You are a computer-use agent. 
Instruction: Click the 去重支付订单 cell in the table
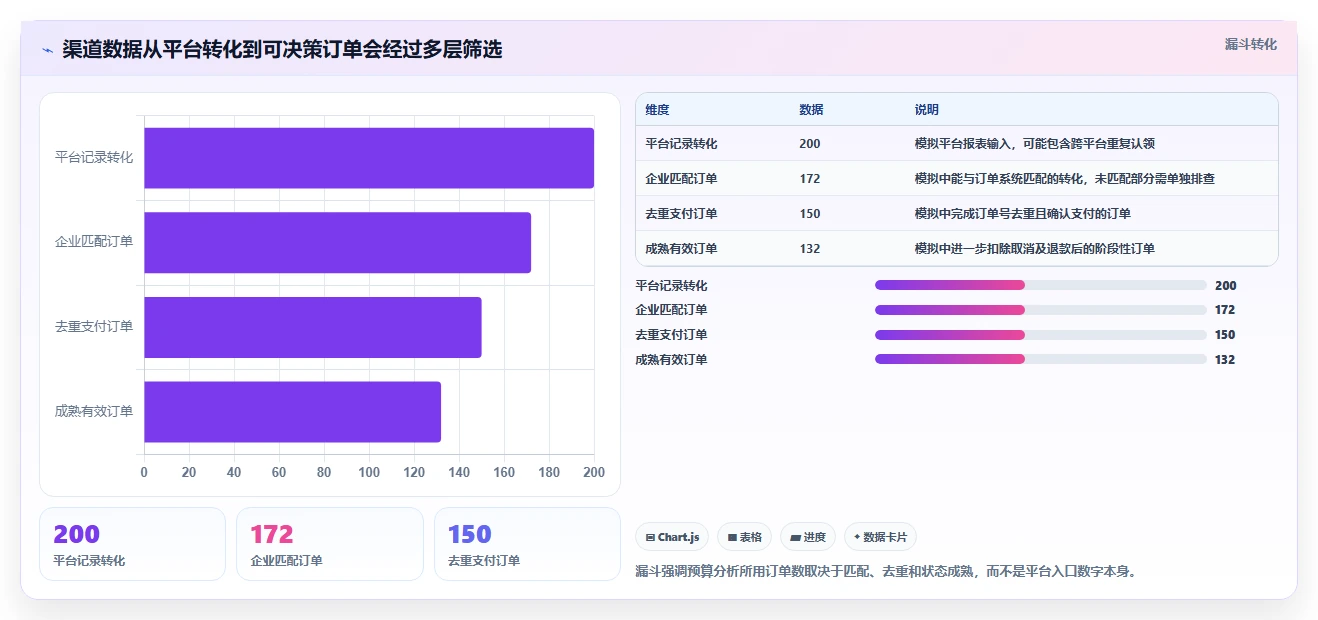(681, 214)
